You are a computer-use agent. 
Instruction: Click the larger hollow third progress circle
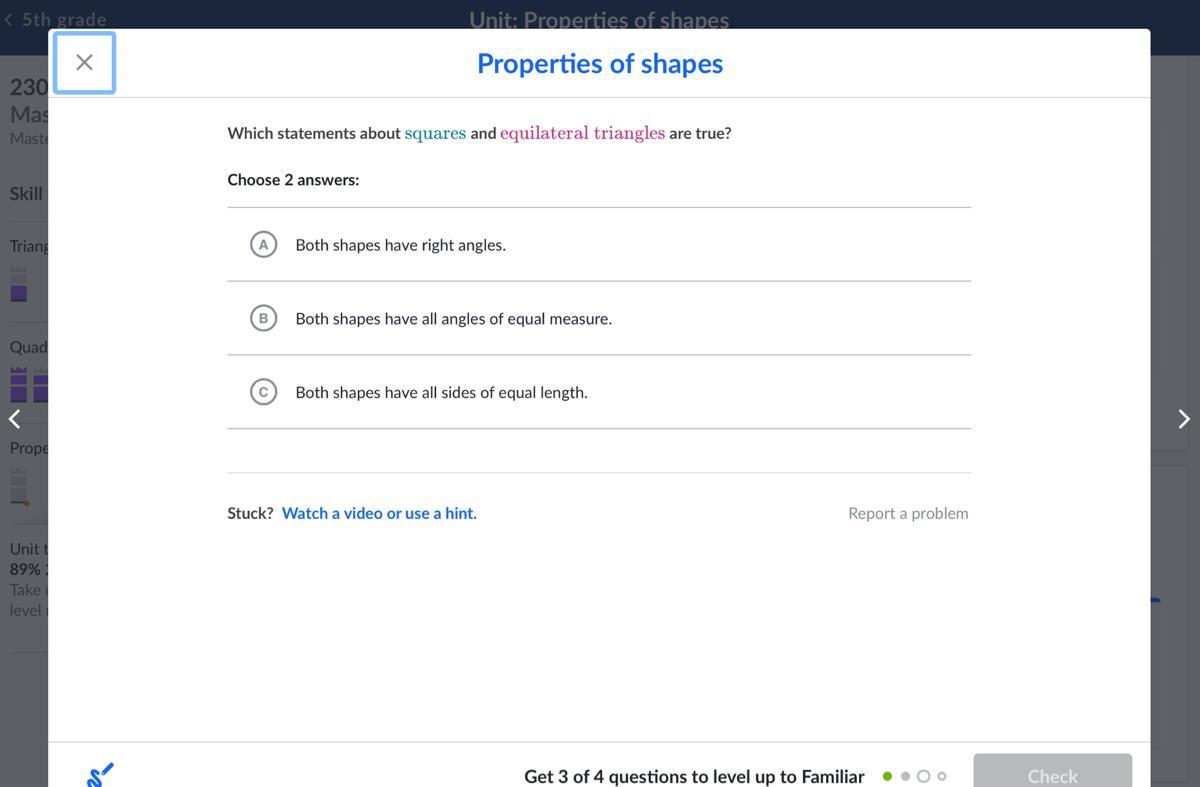923,776
